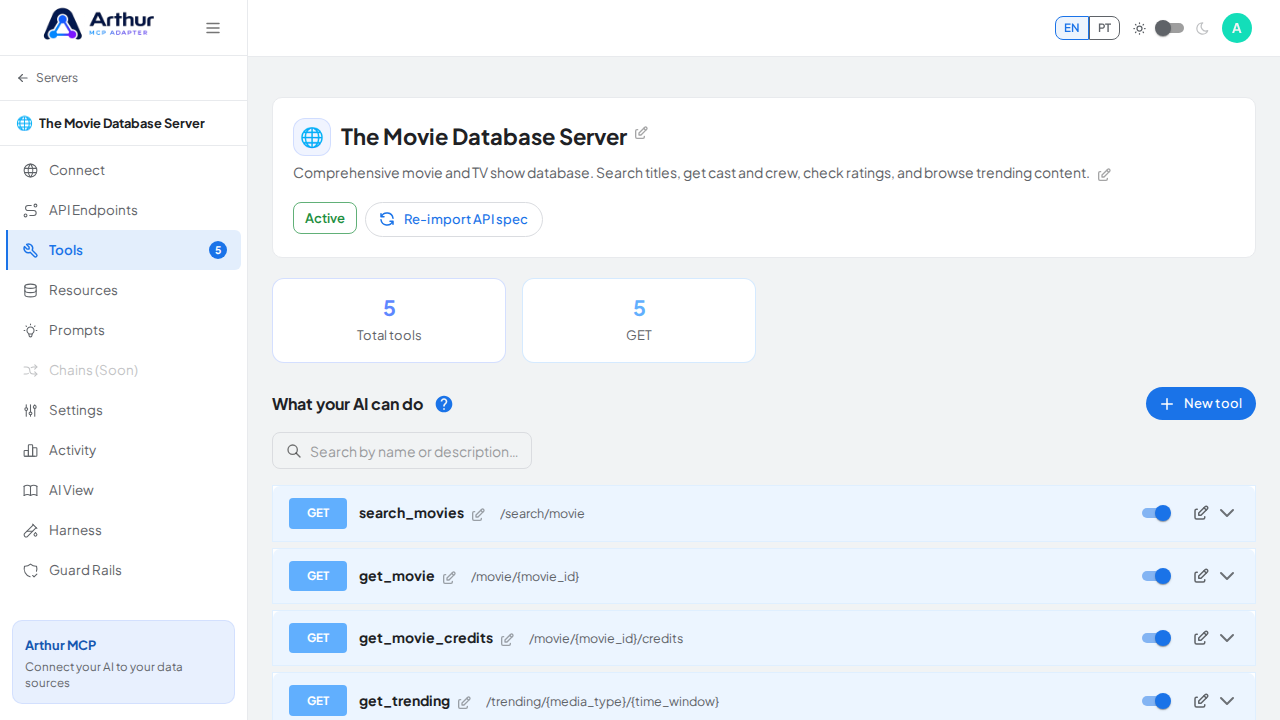Edit the server name pencil icon
This screenshot has height=720, width=1280.
[641, 133]
